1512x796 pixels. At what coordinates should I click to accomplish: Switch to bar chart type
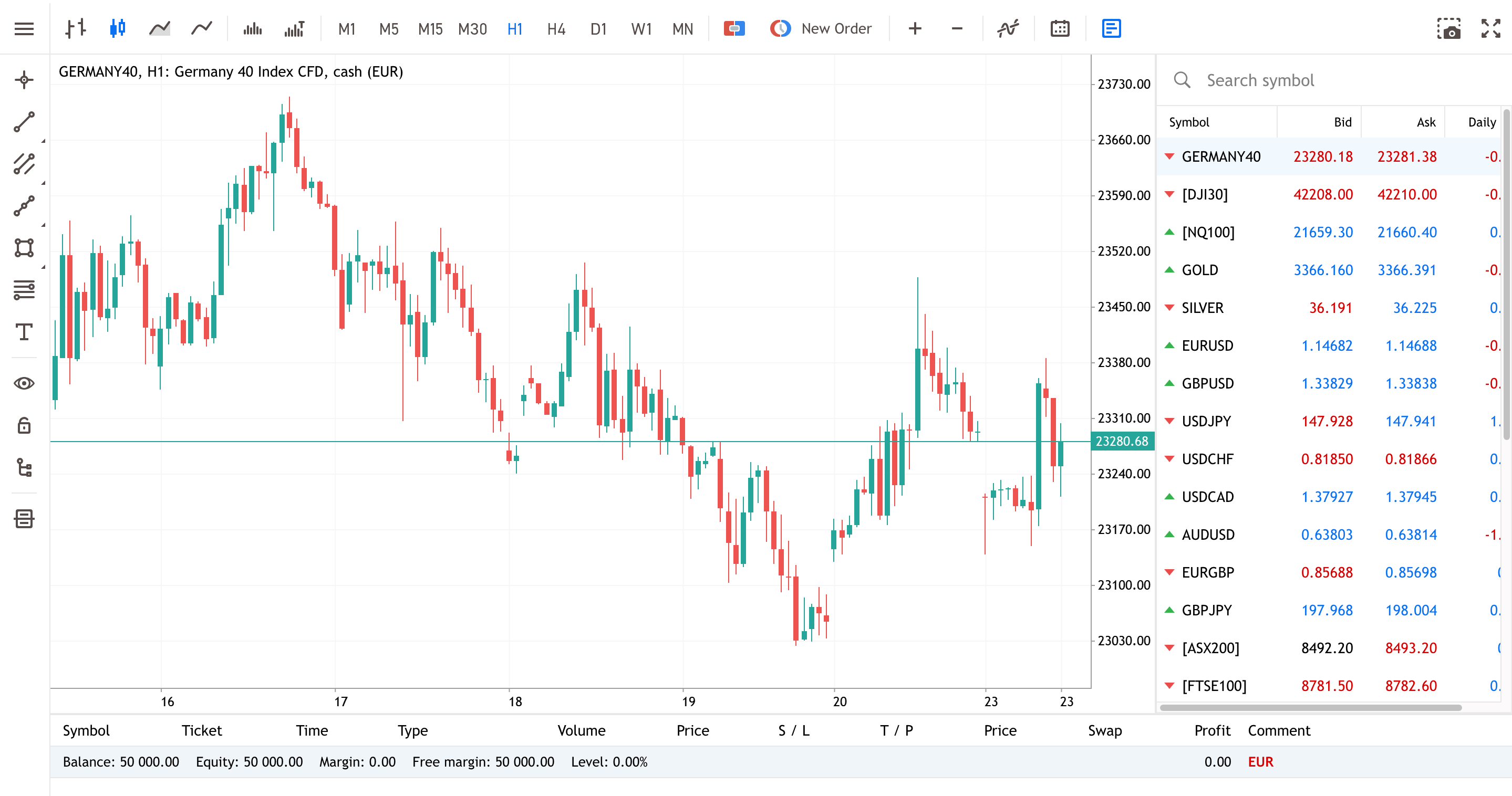coord(76,28)
